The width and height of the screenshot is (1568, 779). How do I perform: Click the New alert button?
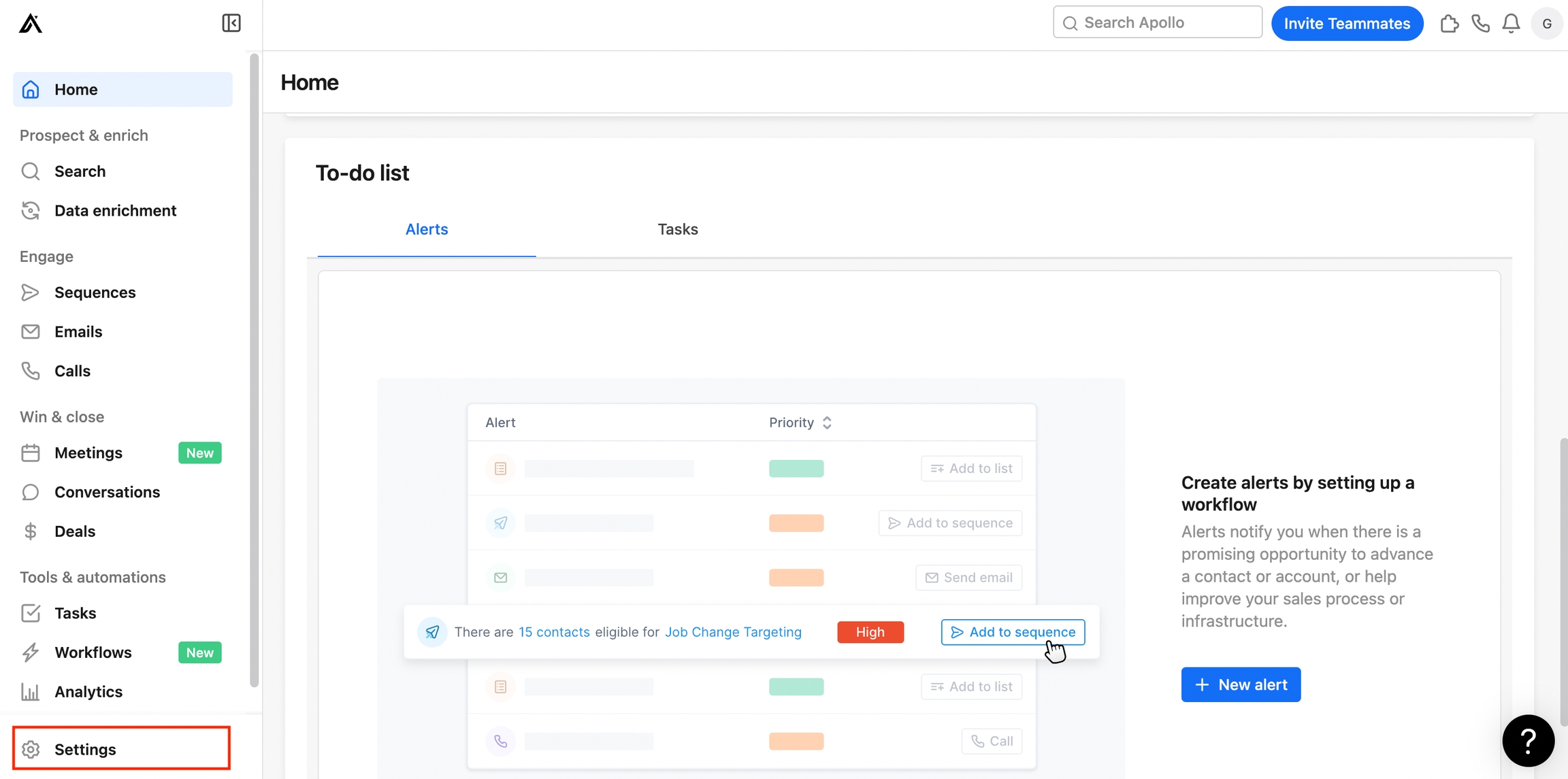pos(1240,684)
